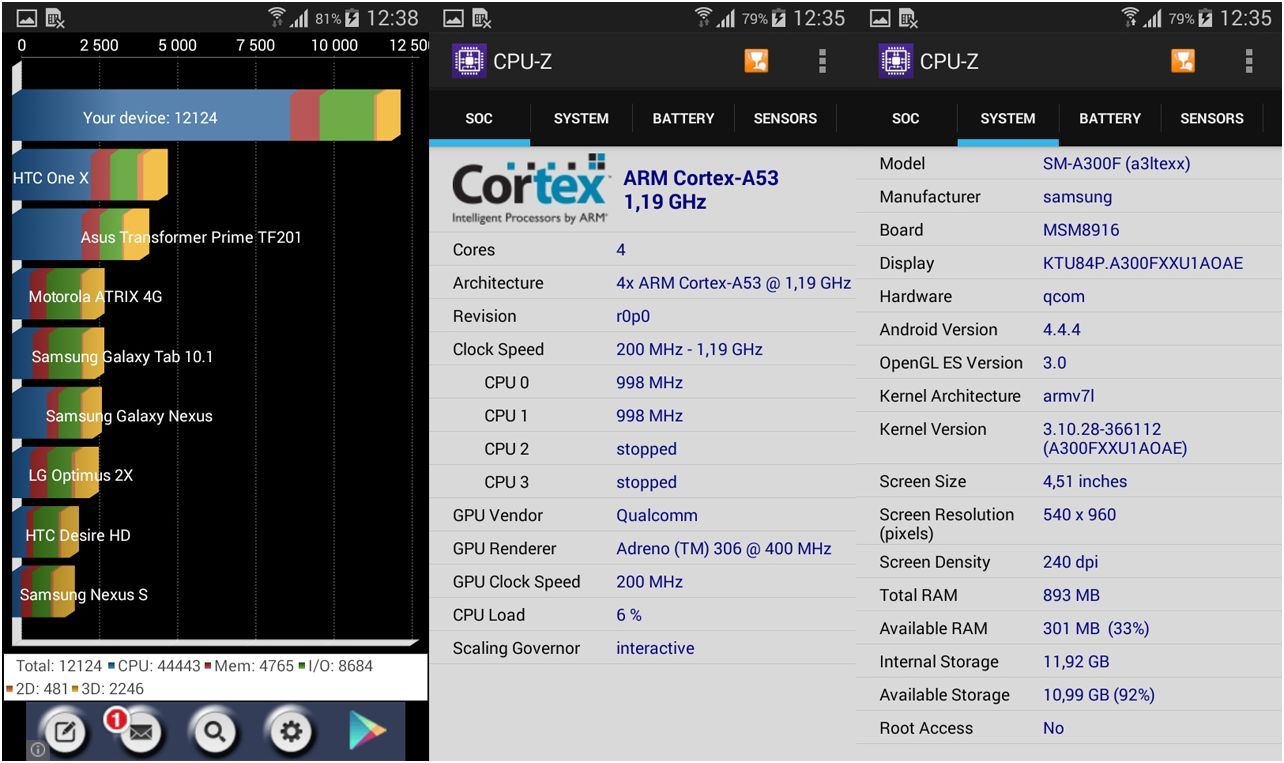Tap the CPU-Z chip logo above the Cortex banner
The image size is (1284, 763).
469,61
